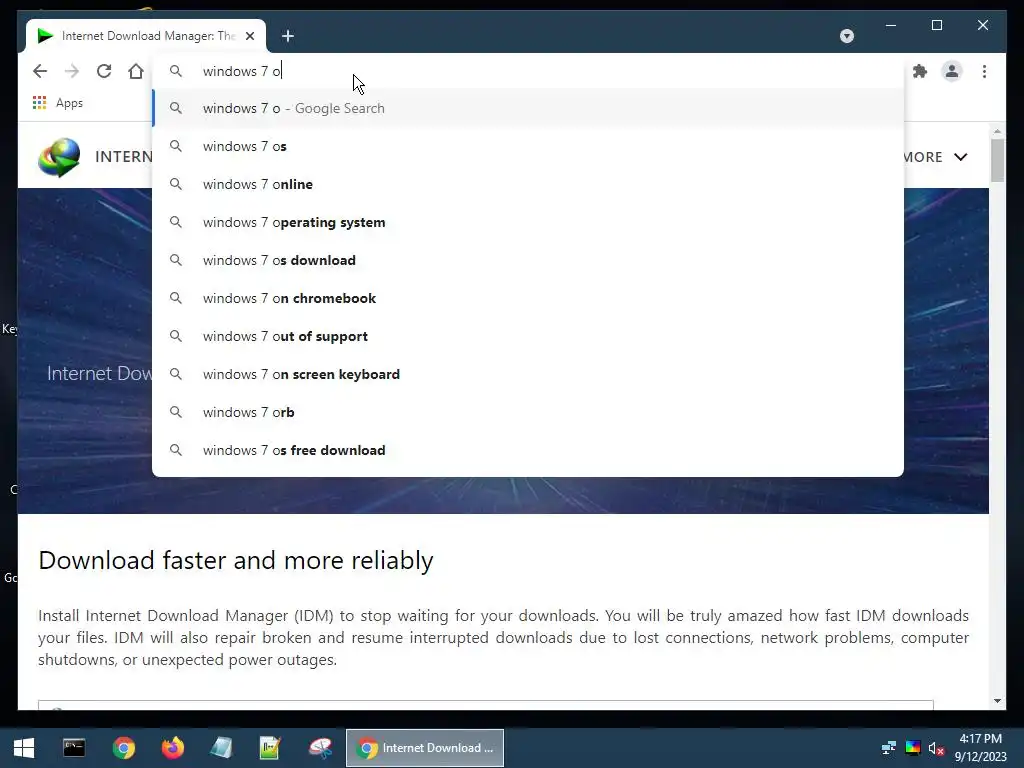Screen dimensions: 1024x768
Task: Go back using the browser back arrow
Action: (40, 71)
